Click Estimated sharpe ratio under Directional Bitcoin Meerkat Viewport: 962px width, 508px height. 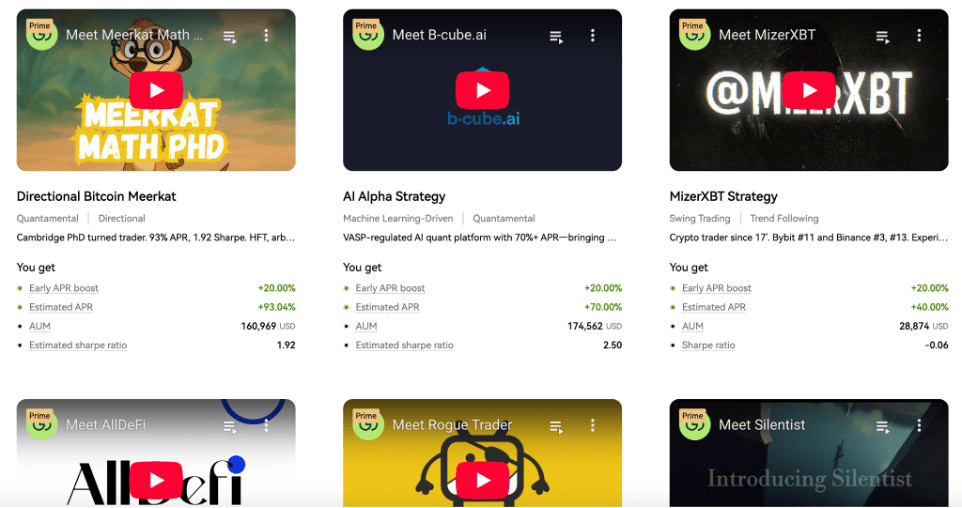(78, 345)
